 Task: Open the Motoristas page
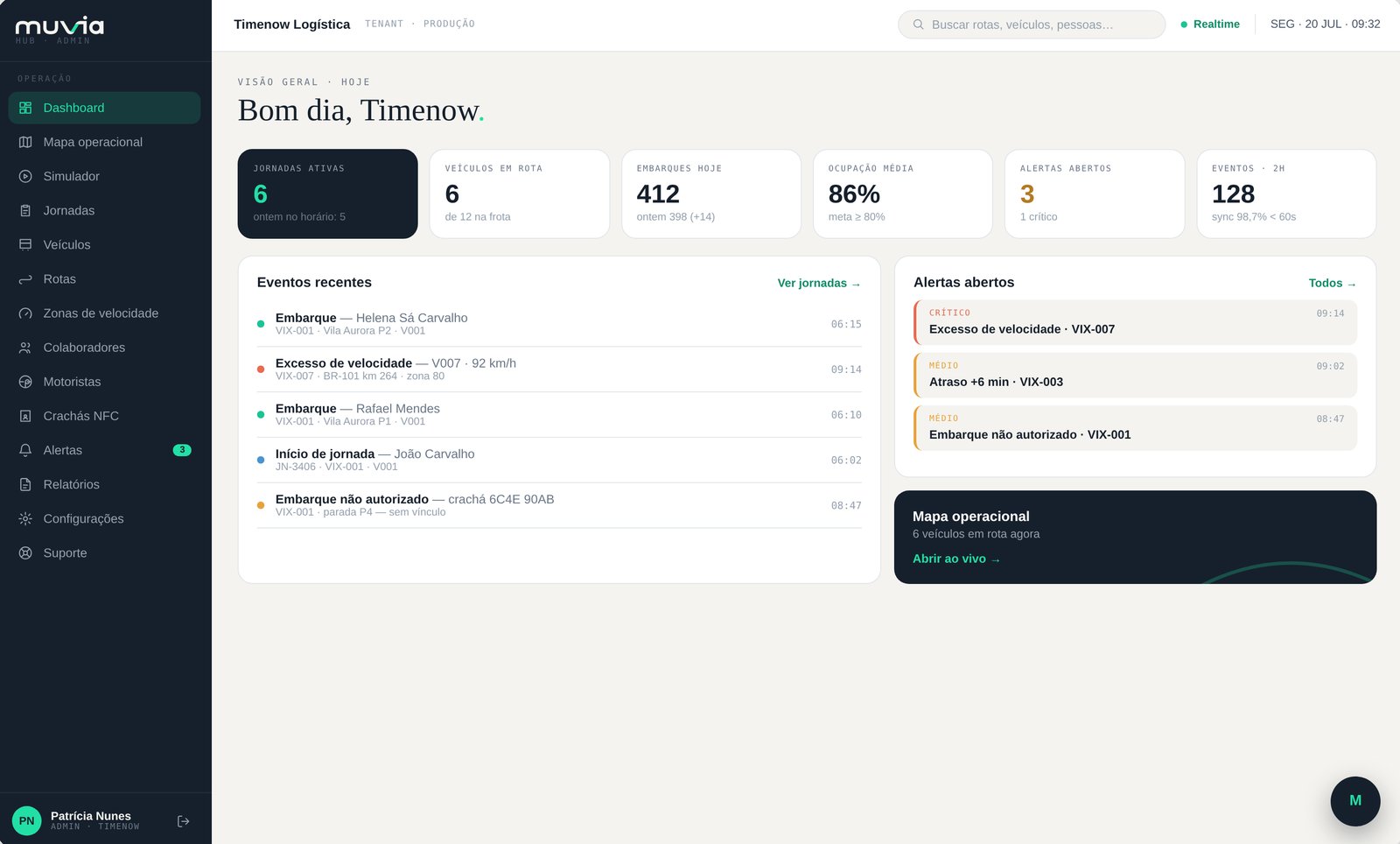click(104, 382)
